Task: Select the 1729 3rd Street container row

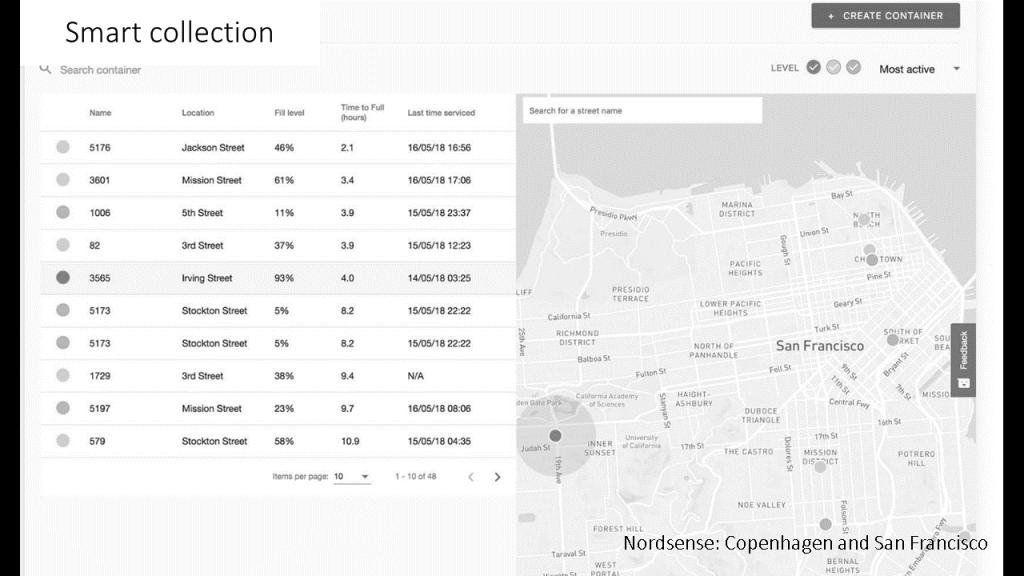Action: click(278, 376)
